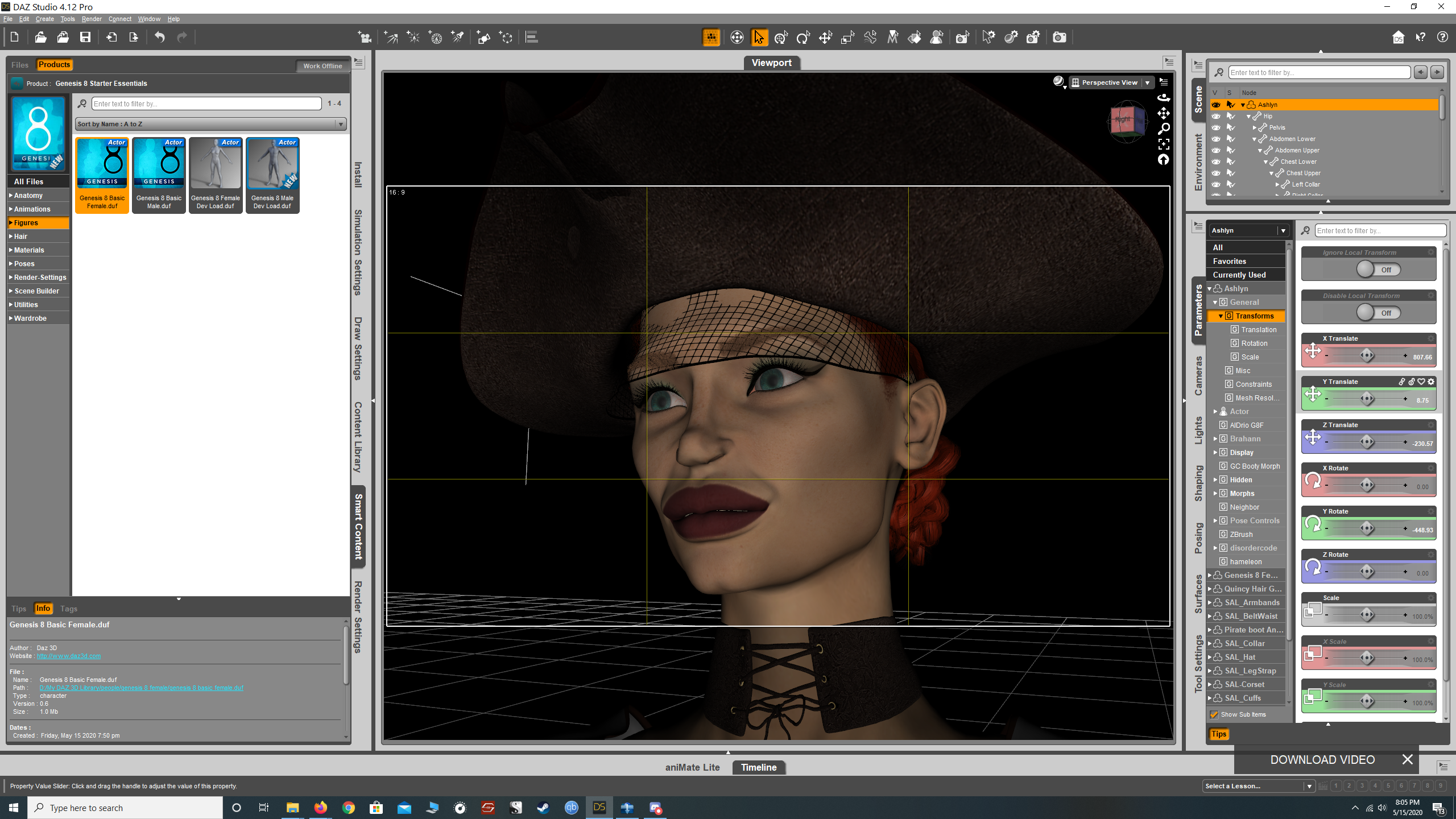Uncheck the Show Sub Items checkbox
Image resolution: width=1456 pixels, height=819 pixels.
[x=1214, y=714]
